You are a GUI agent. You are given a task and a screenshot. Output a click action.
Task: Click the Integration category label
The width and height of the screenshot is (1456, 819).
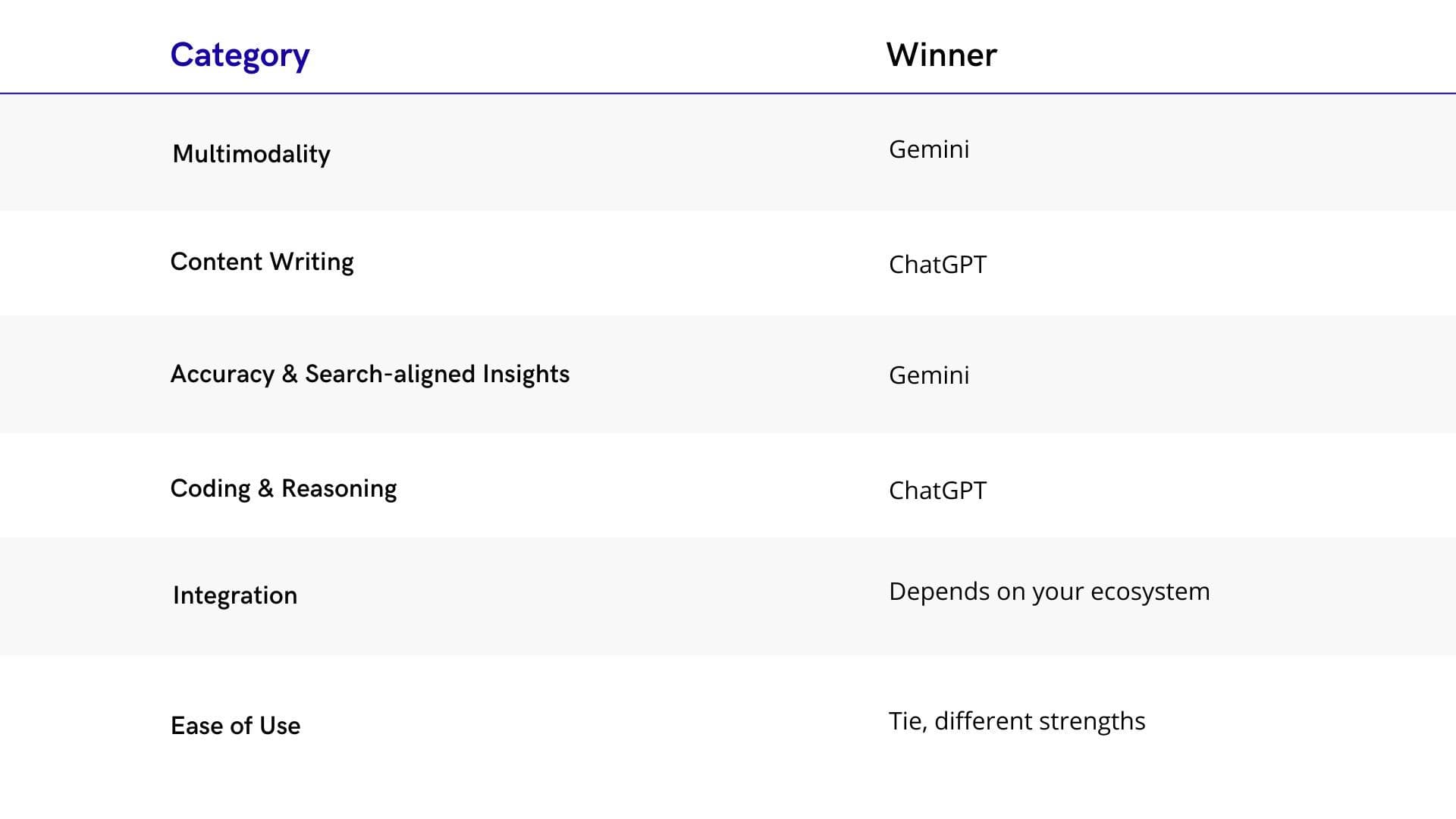(234, 595)
